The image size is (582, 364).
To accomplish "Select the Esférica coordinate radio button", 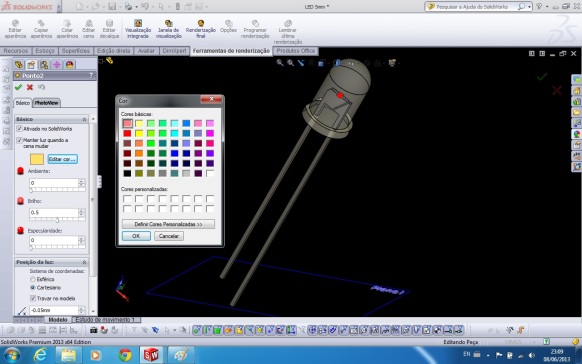I will 33,279.
